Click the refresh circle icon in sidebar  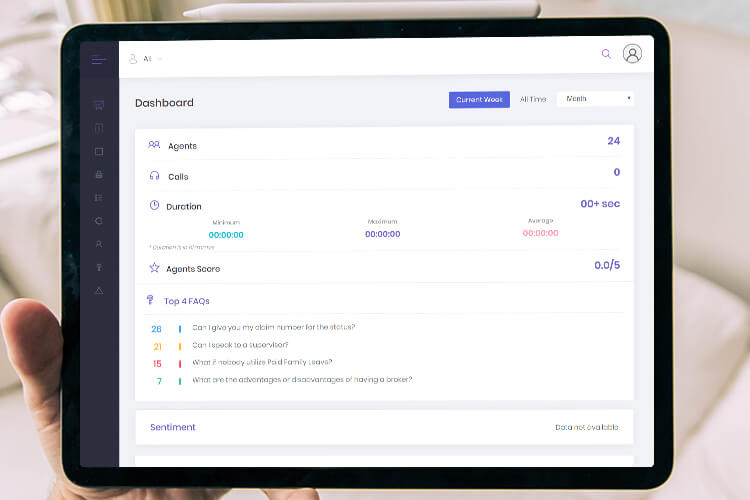click(98, 220)
